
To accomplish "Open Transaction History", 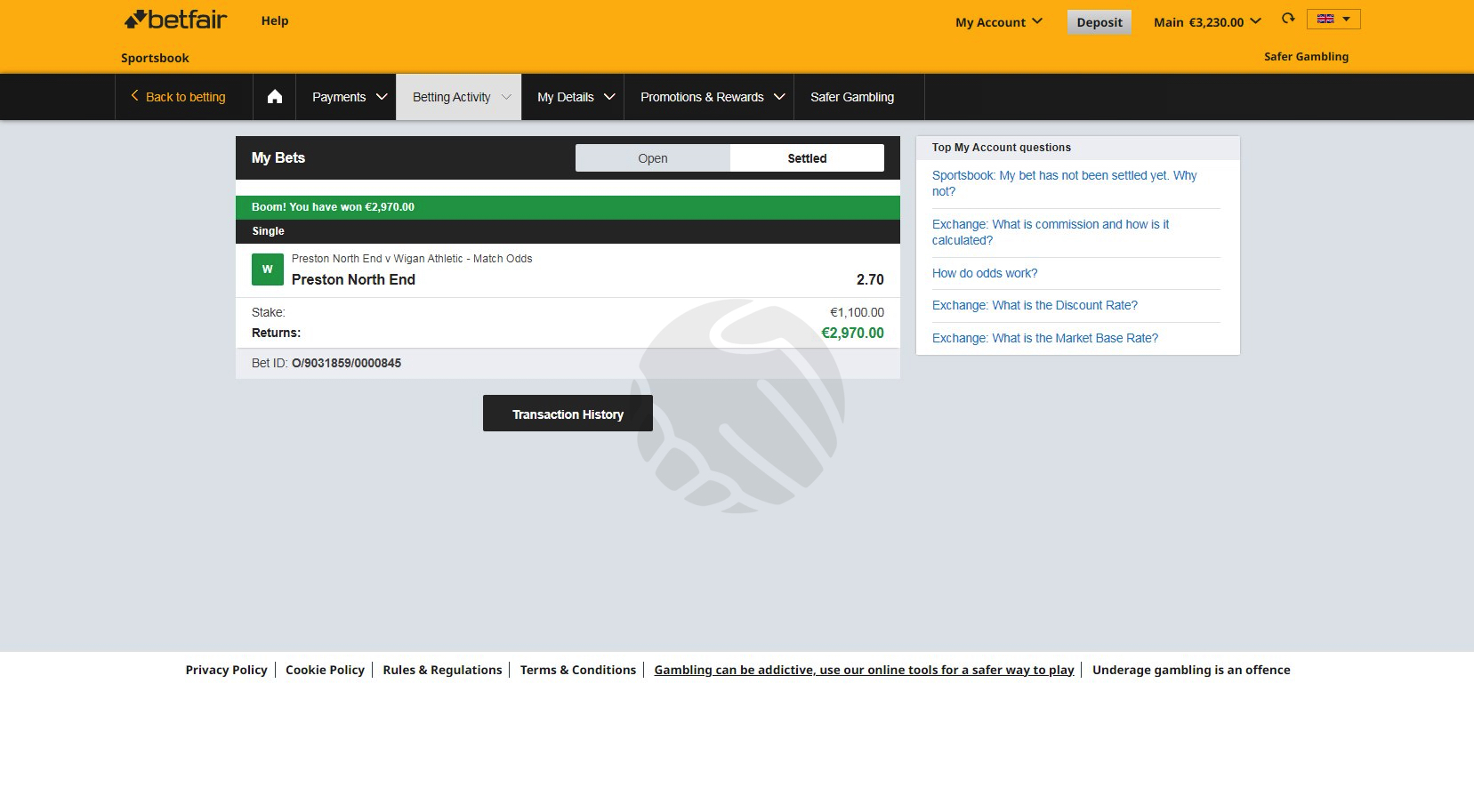I will click(x=568, y=414).
